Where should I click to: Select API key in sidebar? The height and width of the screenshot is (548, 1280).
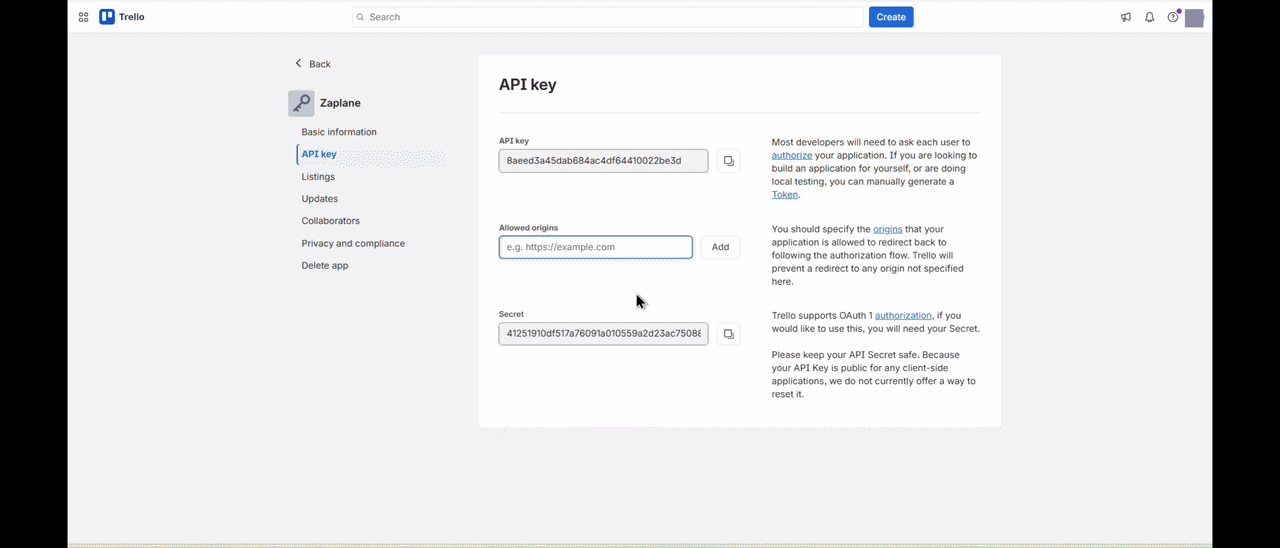(x=319, y=154)
